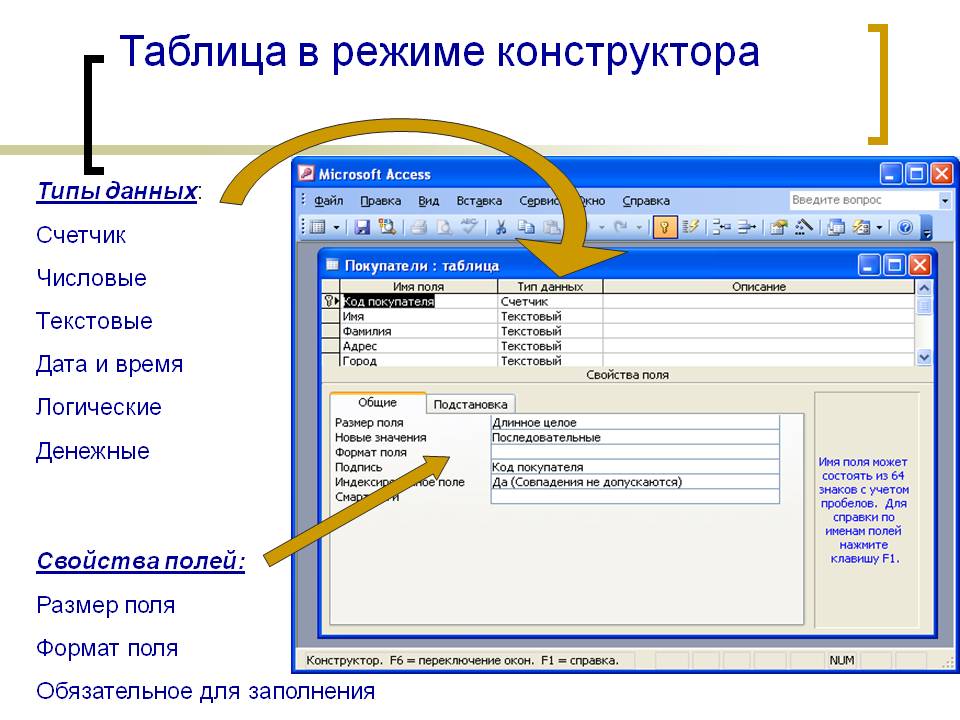The image size is (960, 720).
Task: Select the Общие properties tab
Action: 377,403
